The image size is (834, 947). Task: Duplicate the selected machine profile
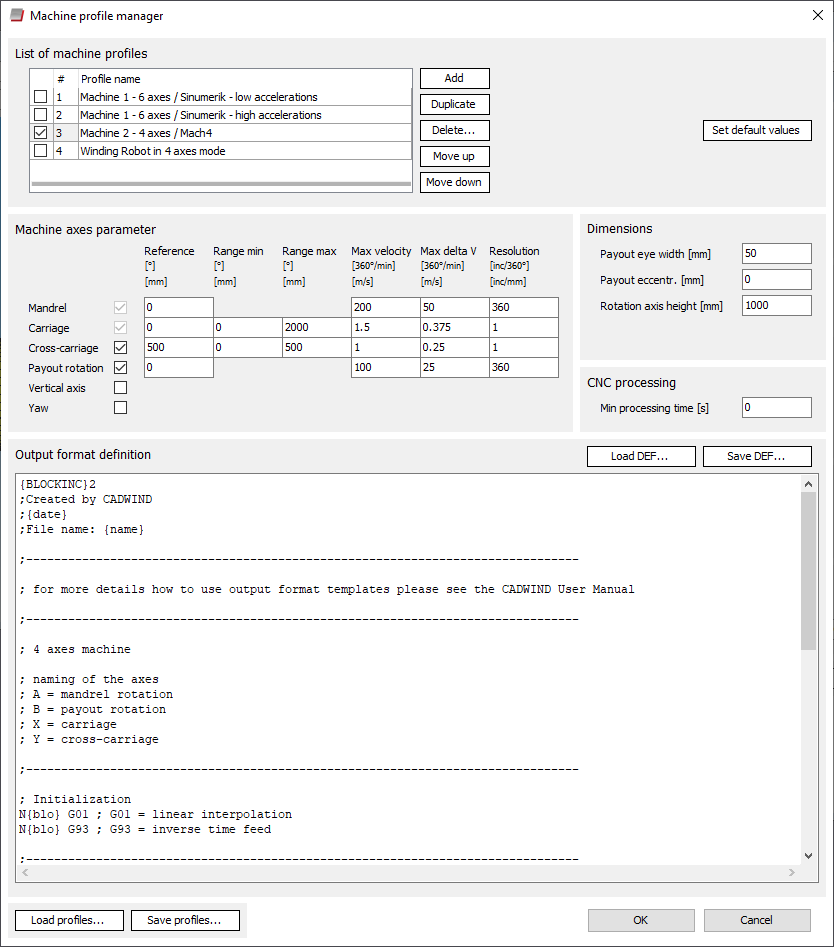click(x=454, y=104)
